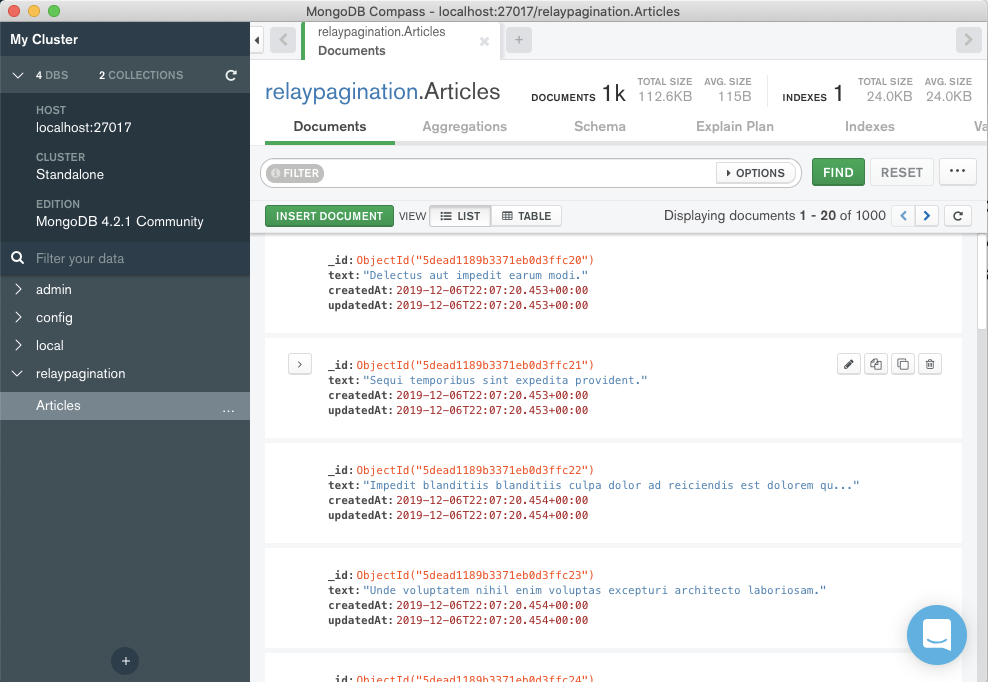Open the Aggregations tab

(x=464, y=127)
